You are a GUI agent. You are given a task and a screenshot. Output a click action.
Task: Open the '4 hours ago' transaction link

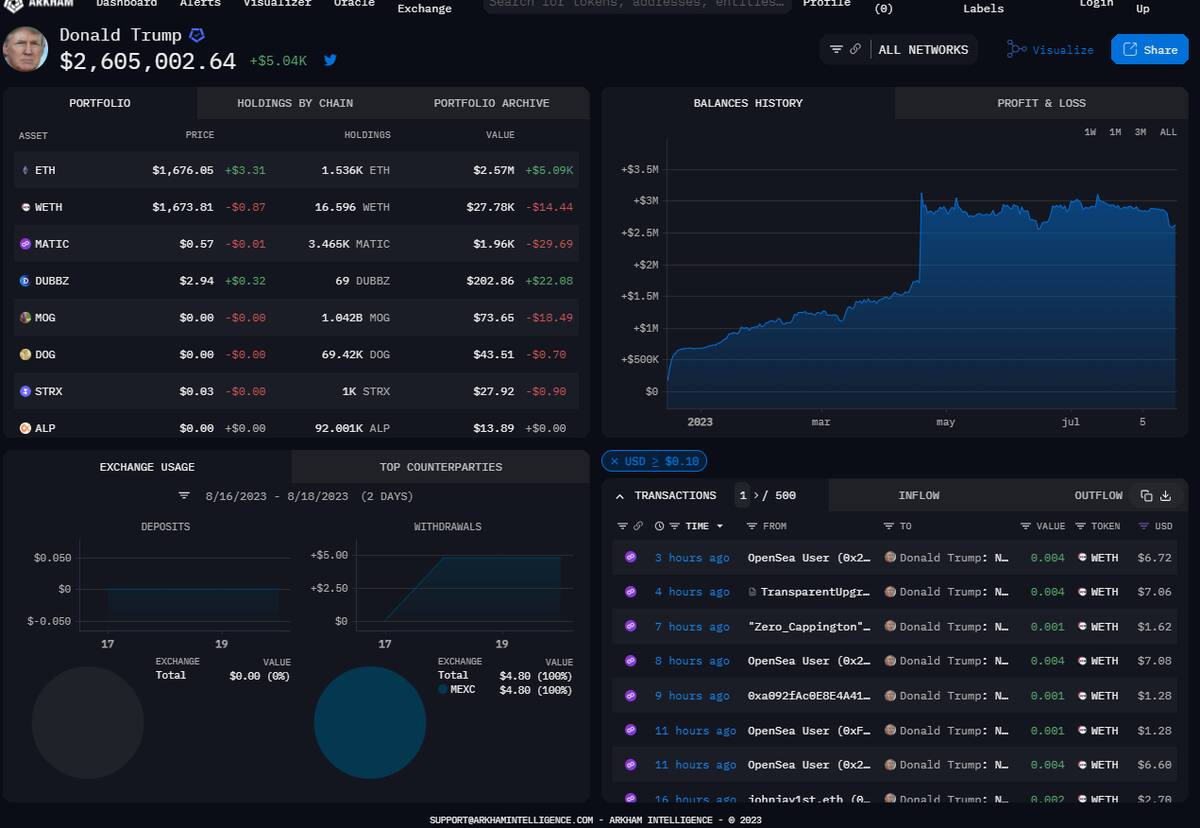pos(692,592)
